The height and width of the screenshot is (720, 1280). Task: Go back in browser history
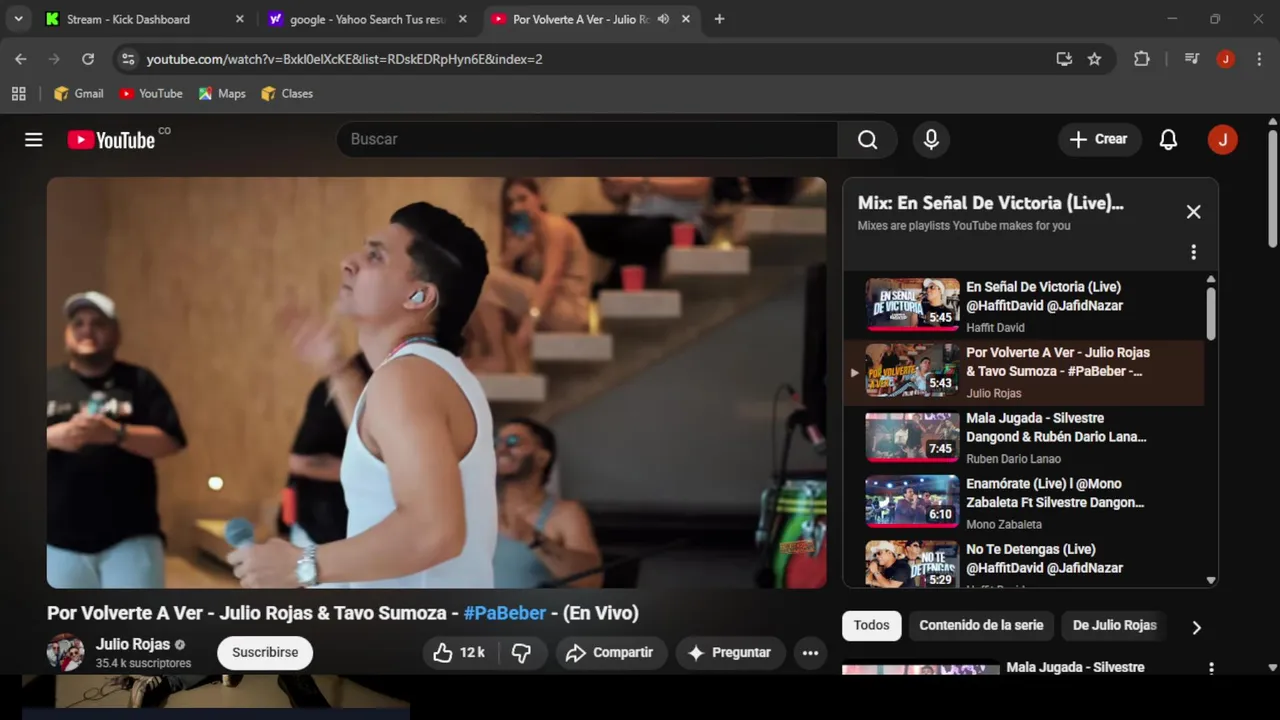(21, 59)
